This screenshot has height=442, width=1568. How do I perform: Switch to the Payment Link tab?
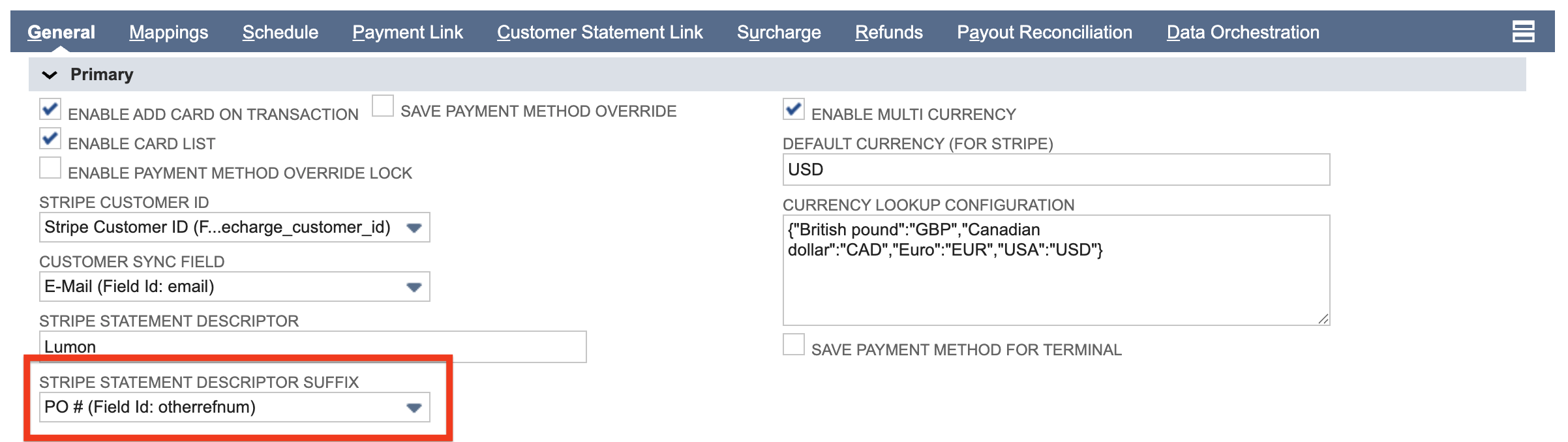(407, 32)
